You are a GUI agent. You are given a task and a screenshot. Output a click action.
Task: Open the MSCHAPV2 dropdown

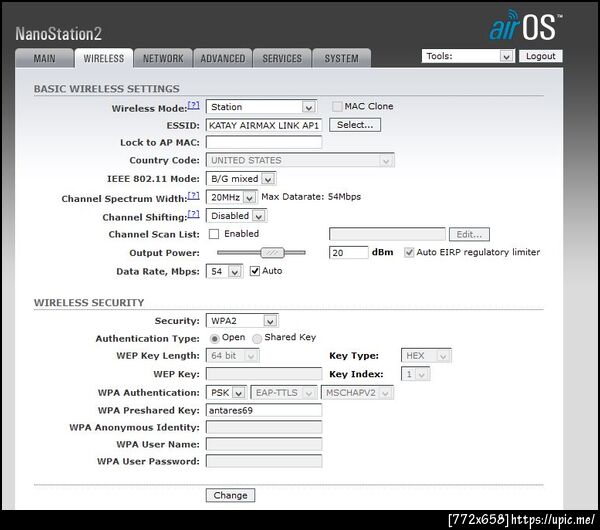click(x=357, y=393)
